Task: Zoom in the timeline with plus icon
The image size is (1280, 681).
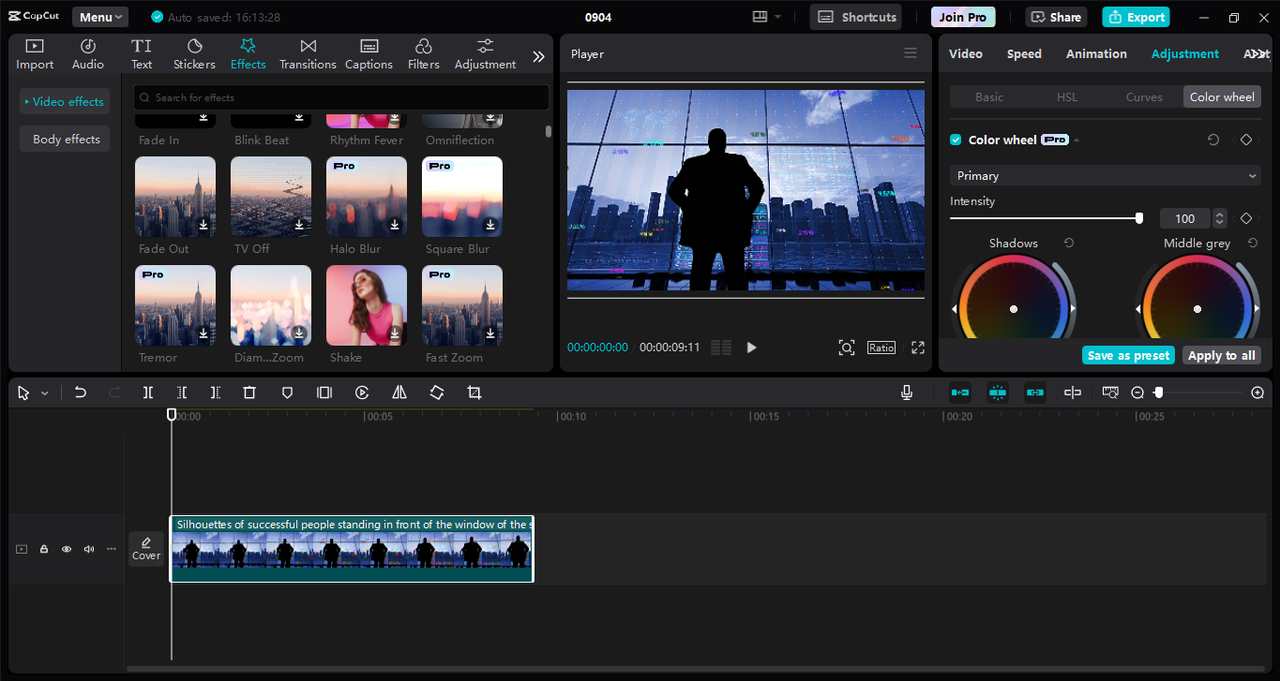Action: (1258, 393)
